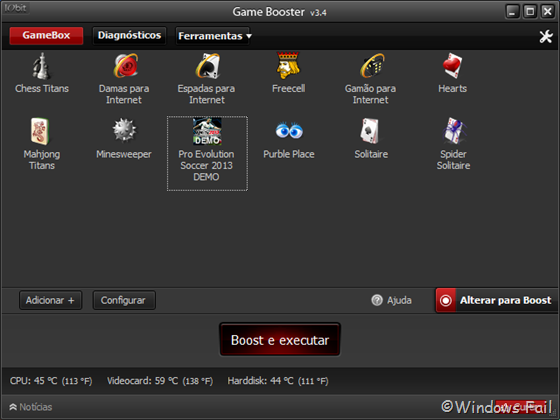Viewport: 560px width, 420px height.
Task: Select the Chess Titans game icon
Action: 41,66
